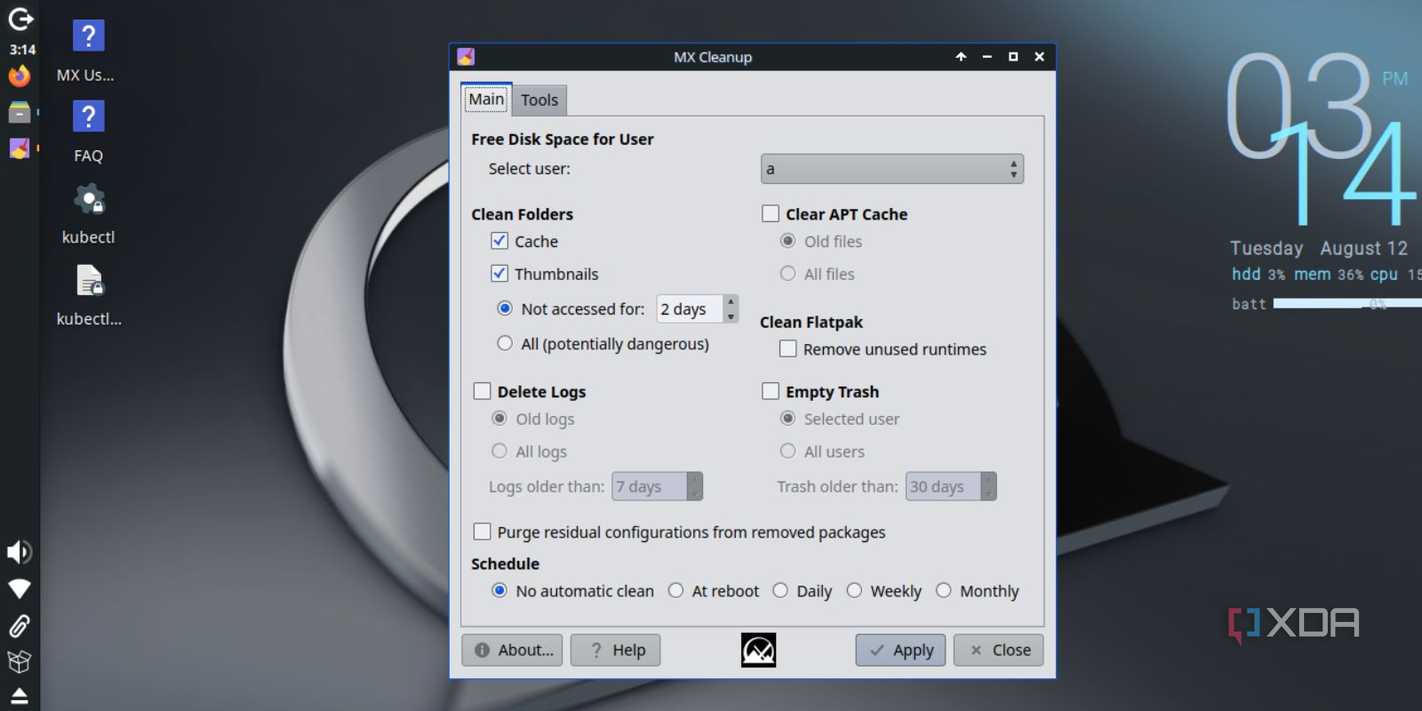Image resolution: width=1422 pixels, height=711 pixels.
Task: Launch Firefox from the side panel
Action: (19, 76)
